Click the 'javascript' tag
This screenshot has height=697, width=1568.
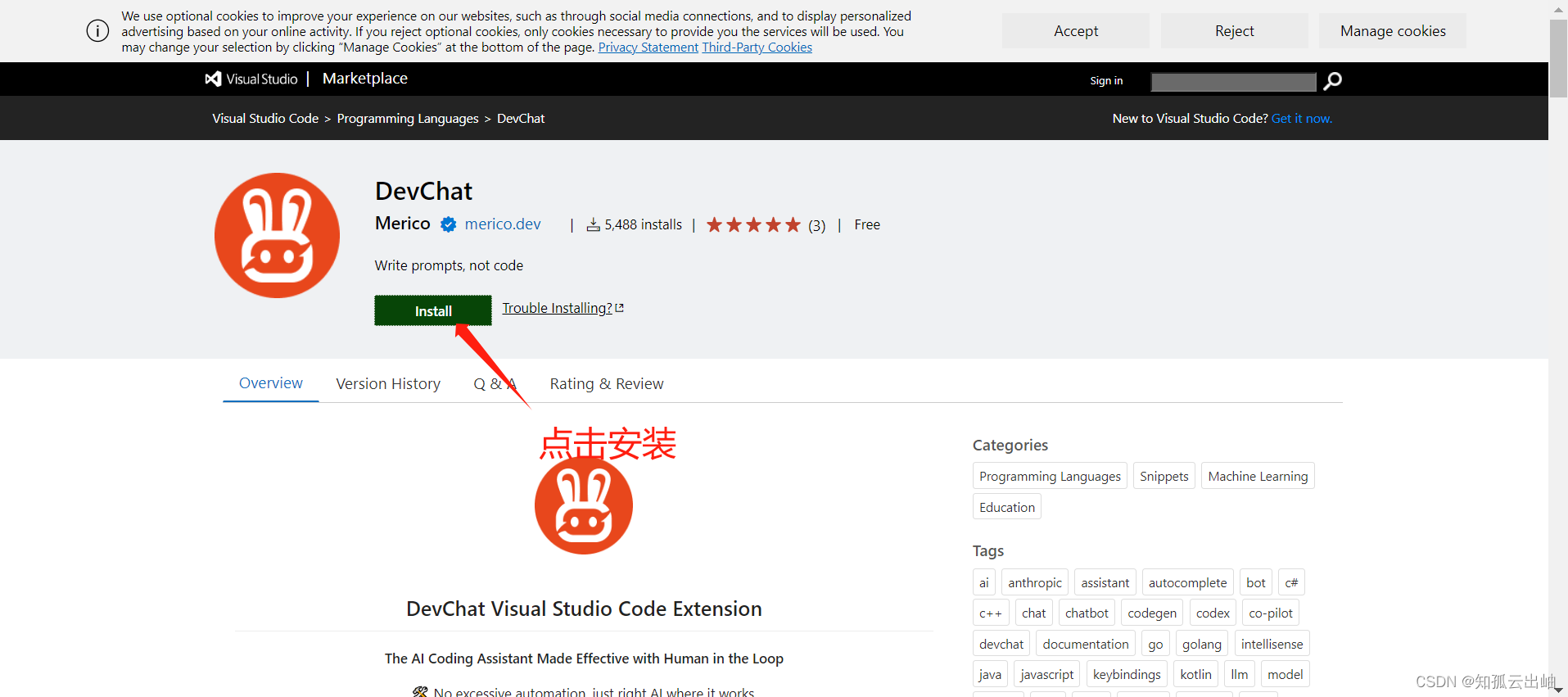(x=1046, y=674)
